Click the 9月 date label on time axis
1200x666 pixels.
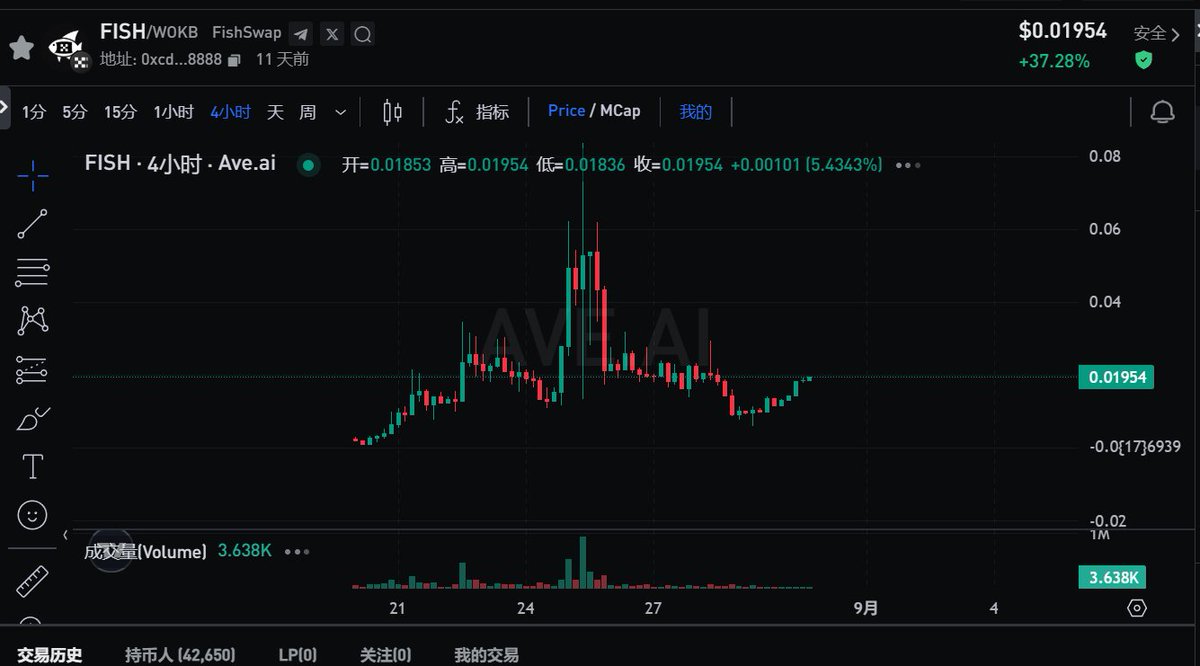click(x=866, y=608)
